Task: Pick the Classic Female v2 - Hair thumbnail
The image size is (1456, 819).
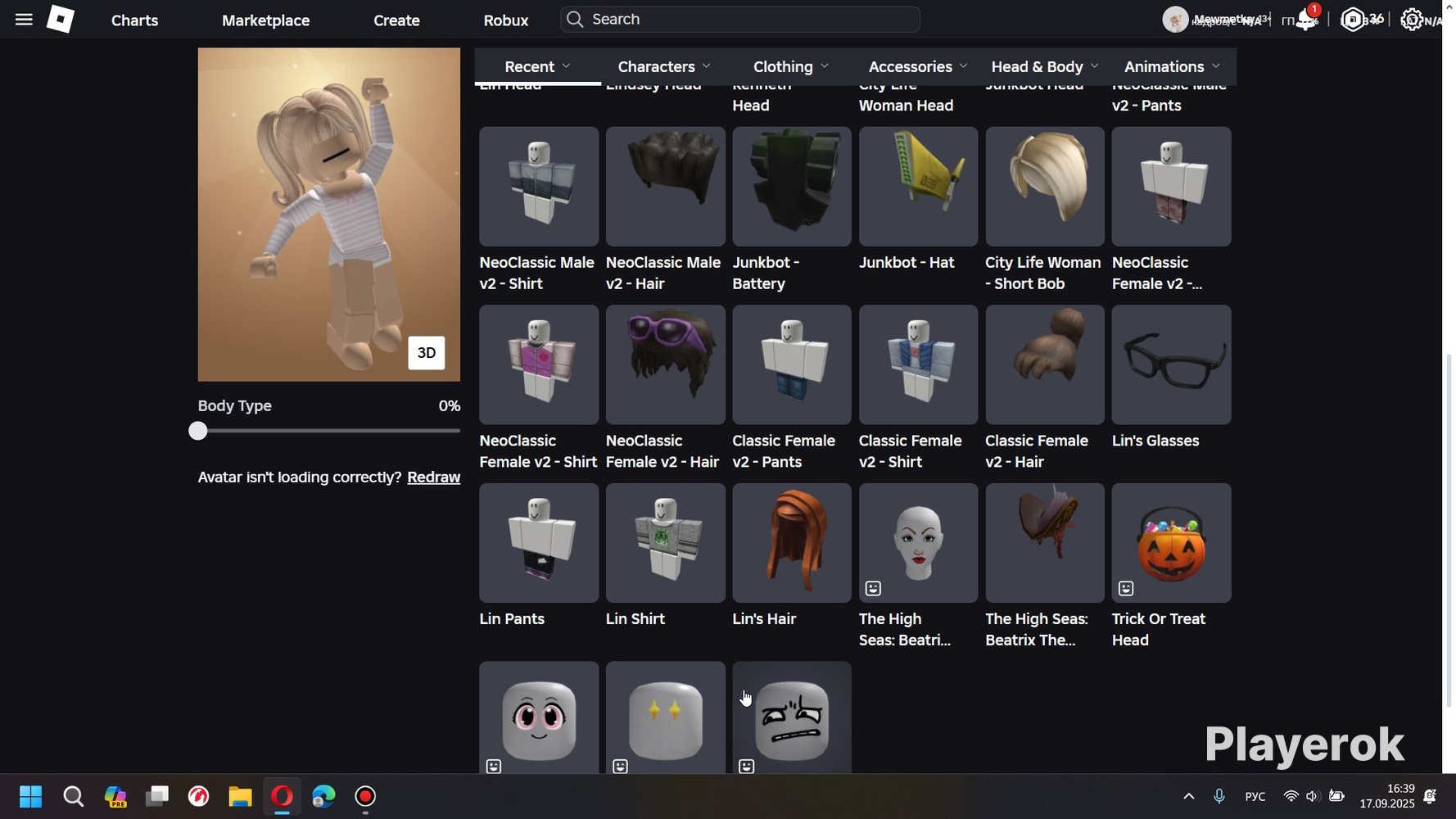Action: 1045,365
